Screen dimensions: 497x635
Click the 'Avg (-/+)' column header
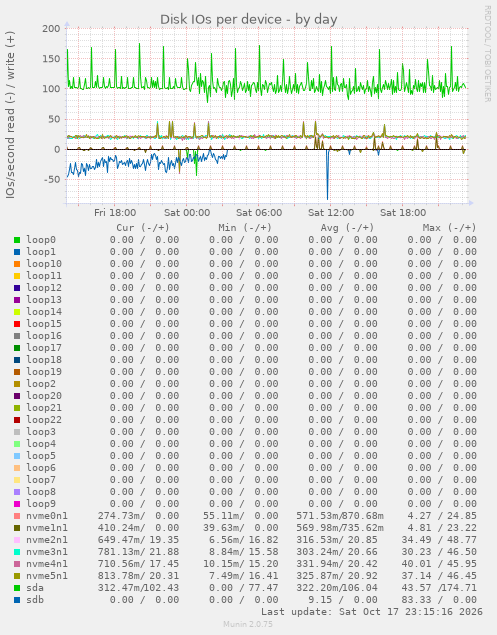click(347, 228)
